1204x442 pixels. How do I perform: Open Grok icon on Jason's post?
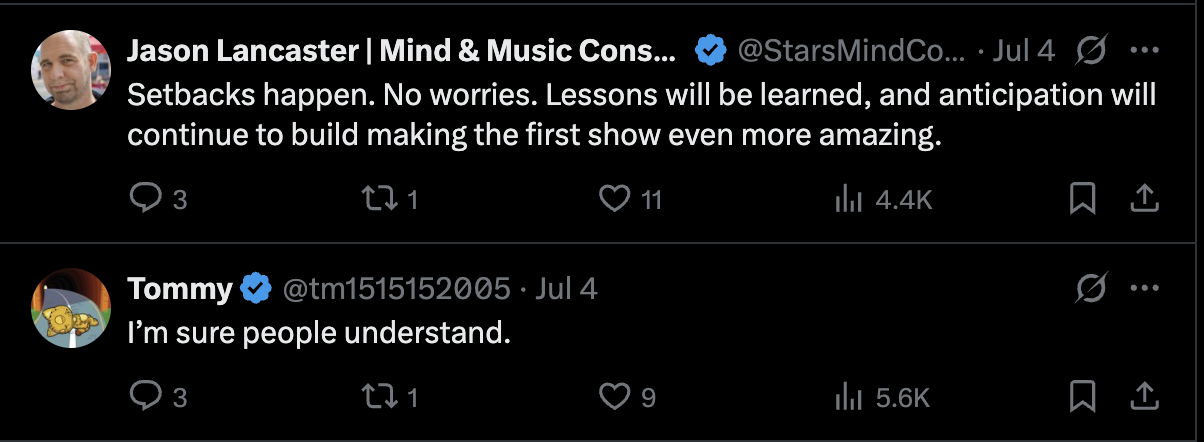[1092, 51]
